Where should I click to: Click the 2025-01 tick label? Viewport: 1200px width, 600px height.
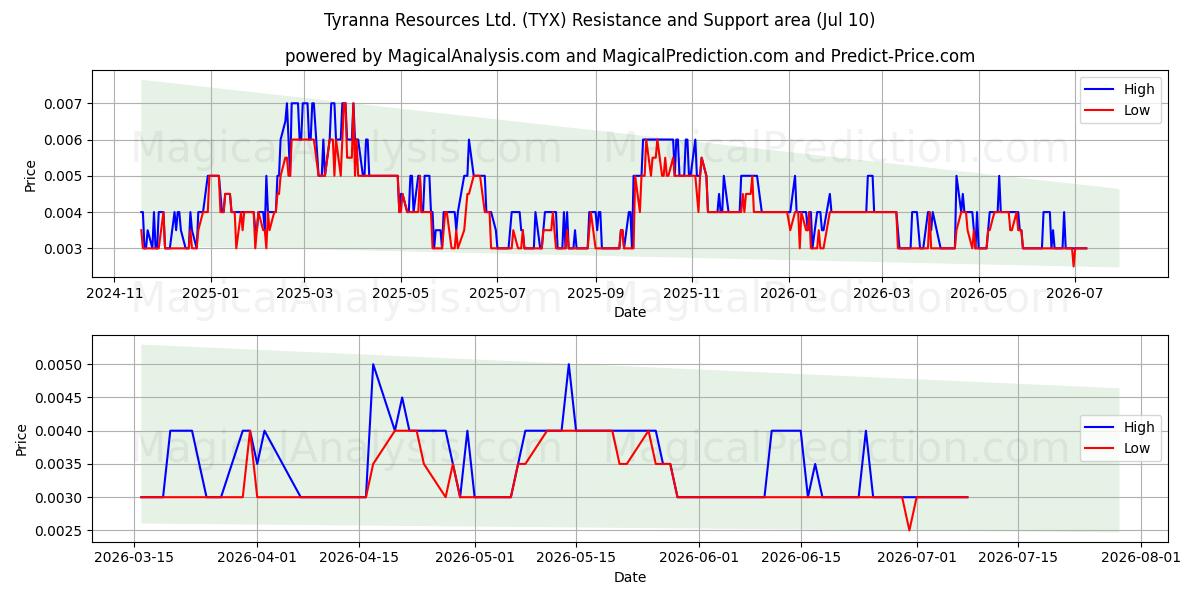tap(211, 293)
